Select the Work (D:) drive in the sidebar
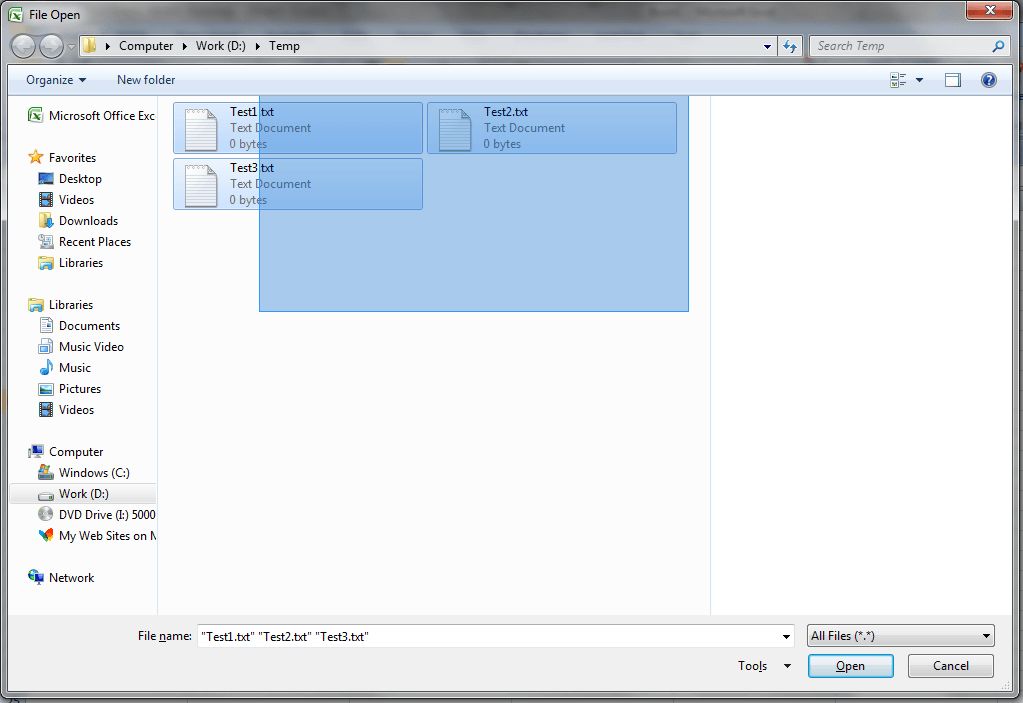Viewport: 1023px width, 703px height. [x=86, y=493]
